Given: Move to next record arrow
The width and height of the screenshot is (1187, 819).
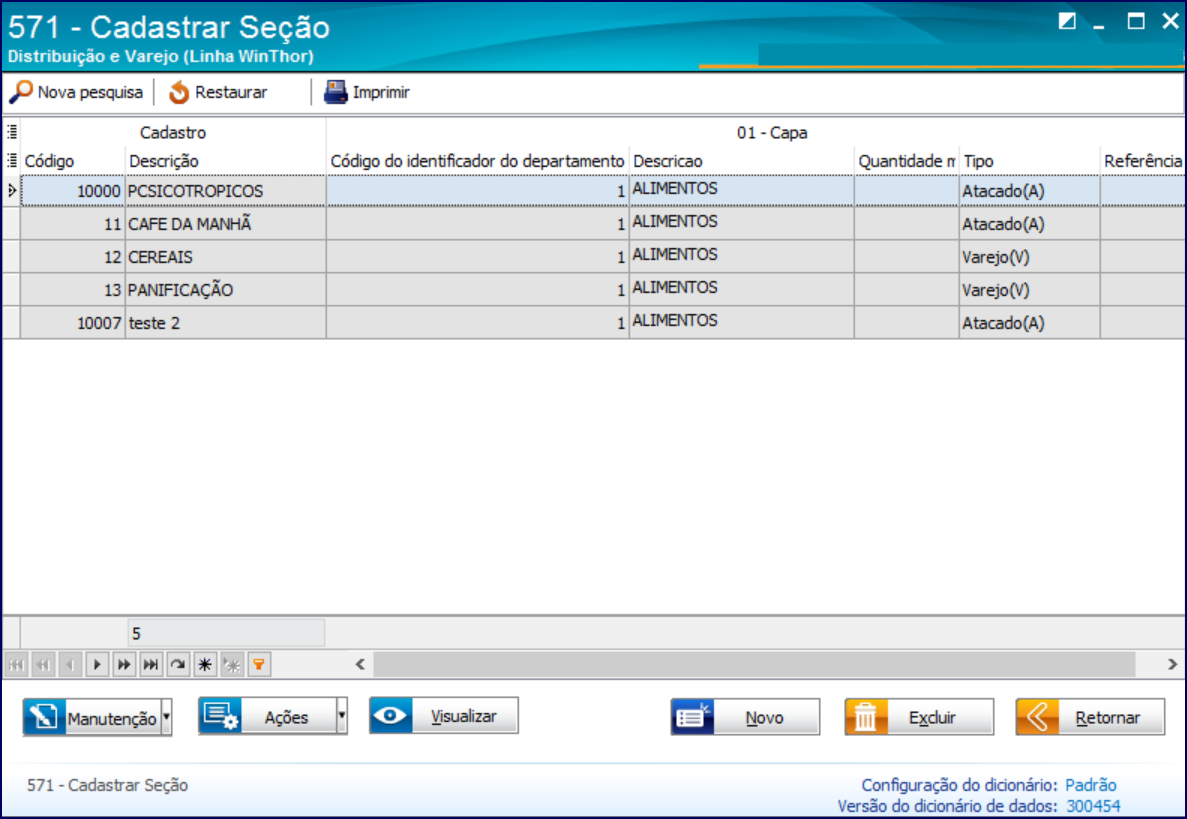Looking at the screenshot, I should [x=97, y=665].
